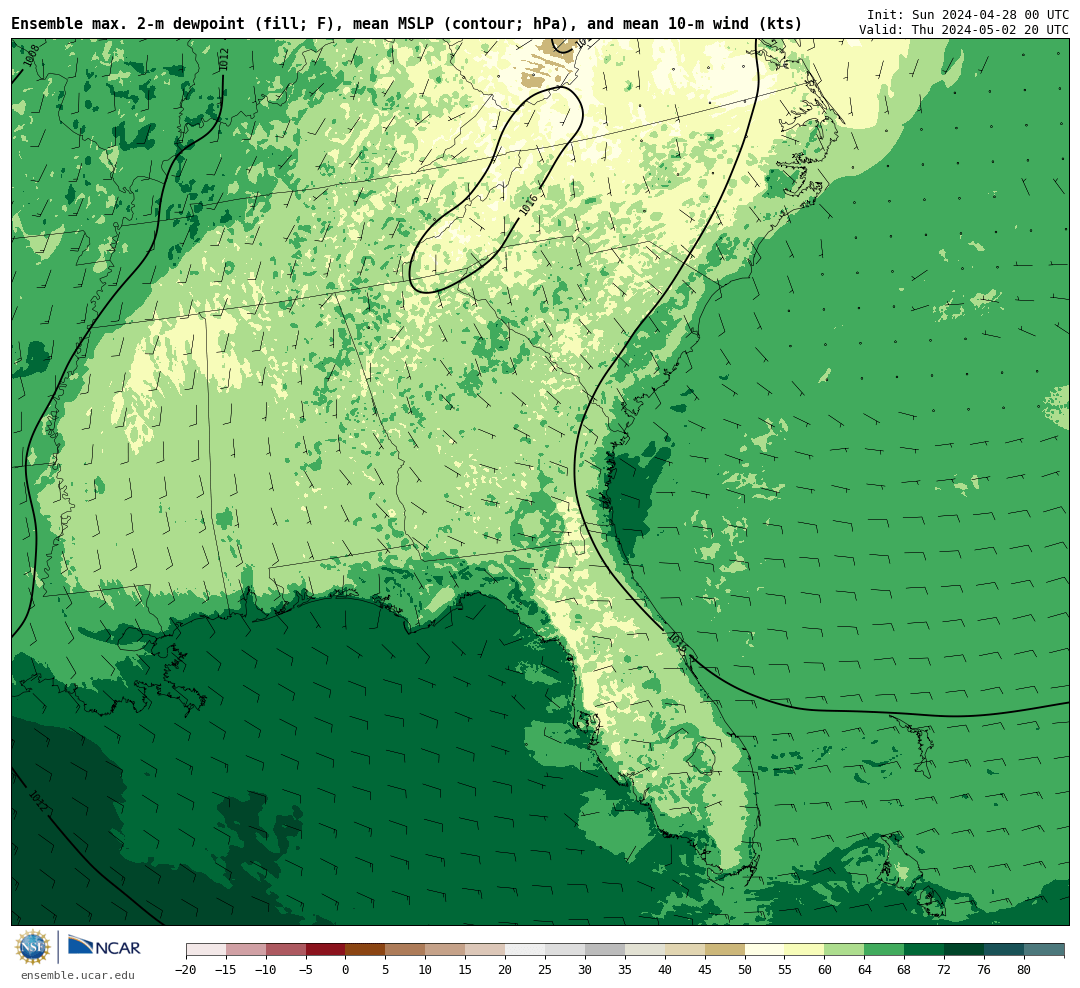
Task: Click the 25 tick label on colorbar
Action: (545, 970)
